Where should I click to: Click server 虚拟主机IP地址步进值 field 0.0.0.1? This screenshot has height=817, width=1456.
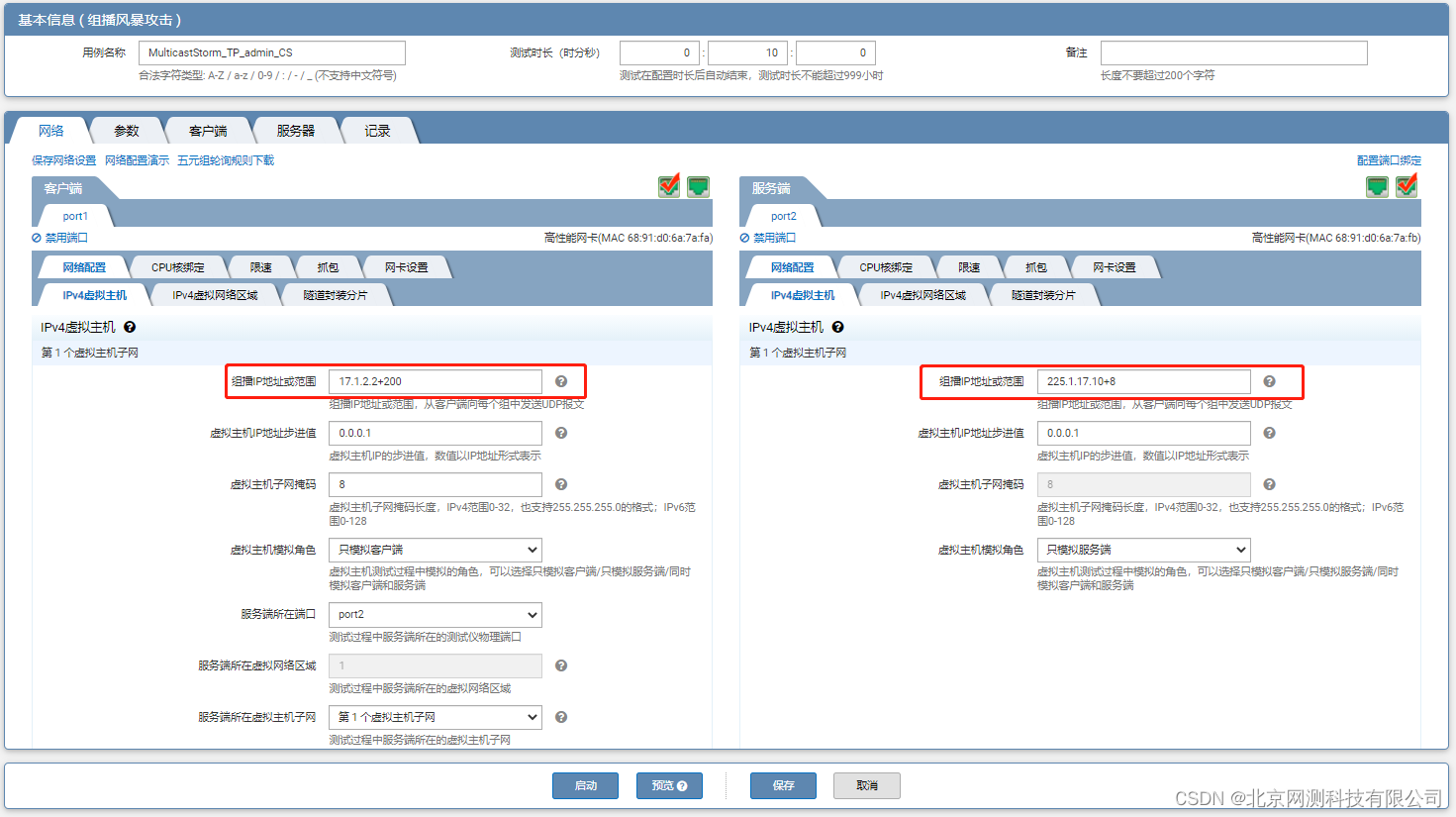1144,433
